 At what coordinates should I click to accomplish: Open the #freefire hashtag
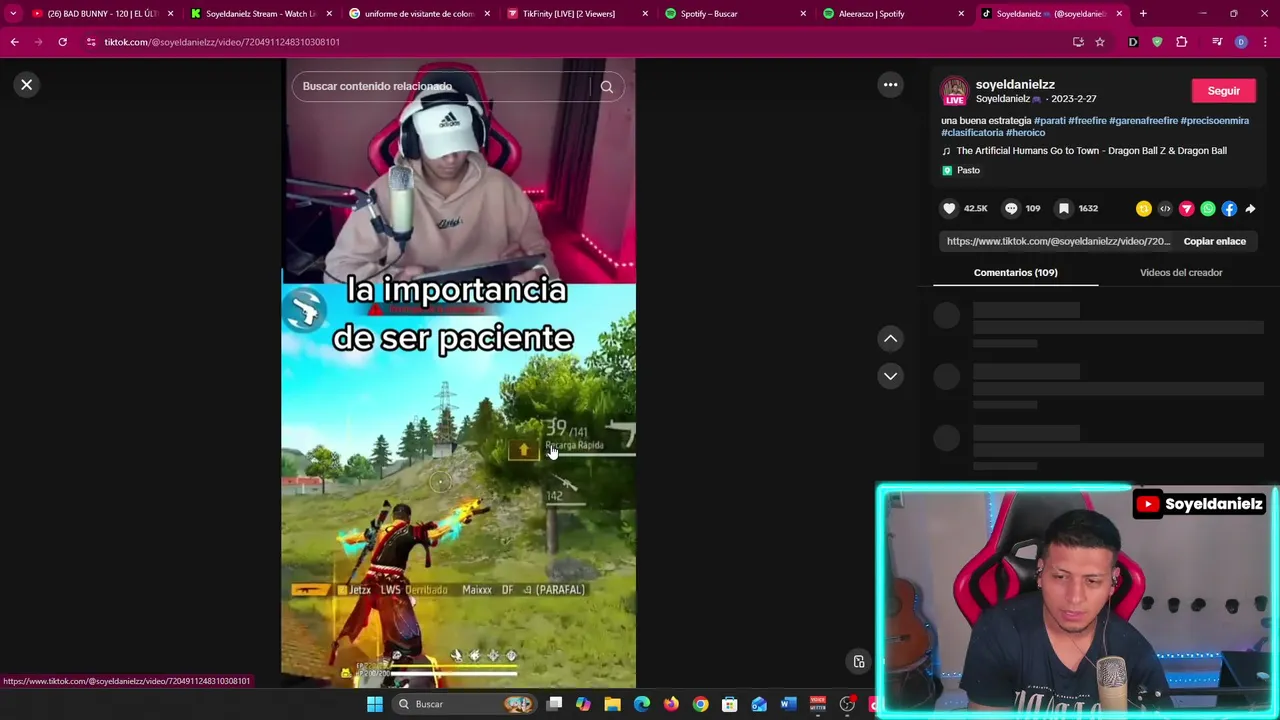1087,121
